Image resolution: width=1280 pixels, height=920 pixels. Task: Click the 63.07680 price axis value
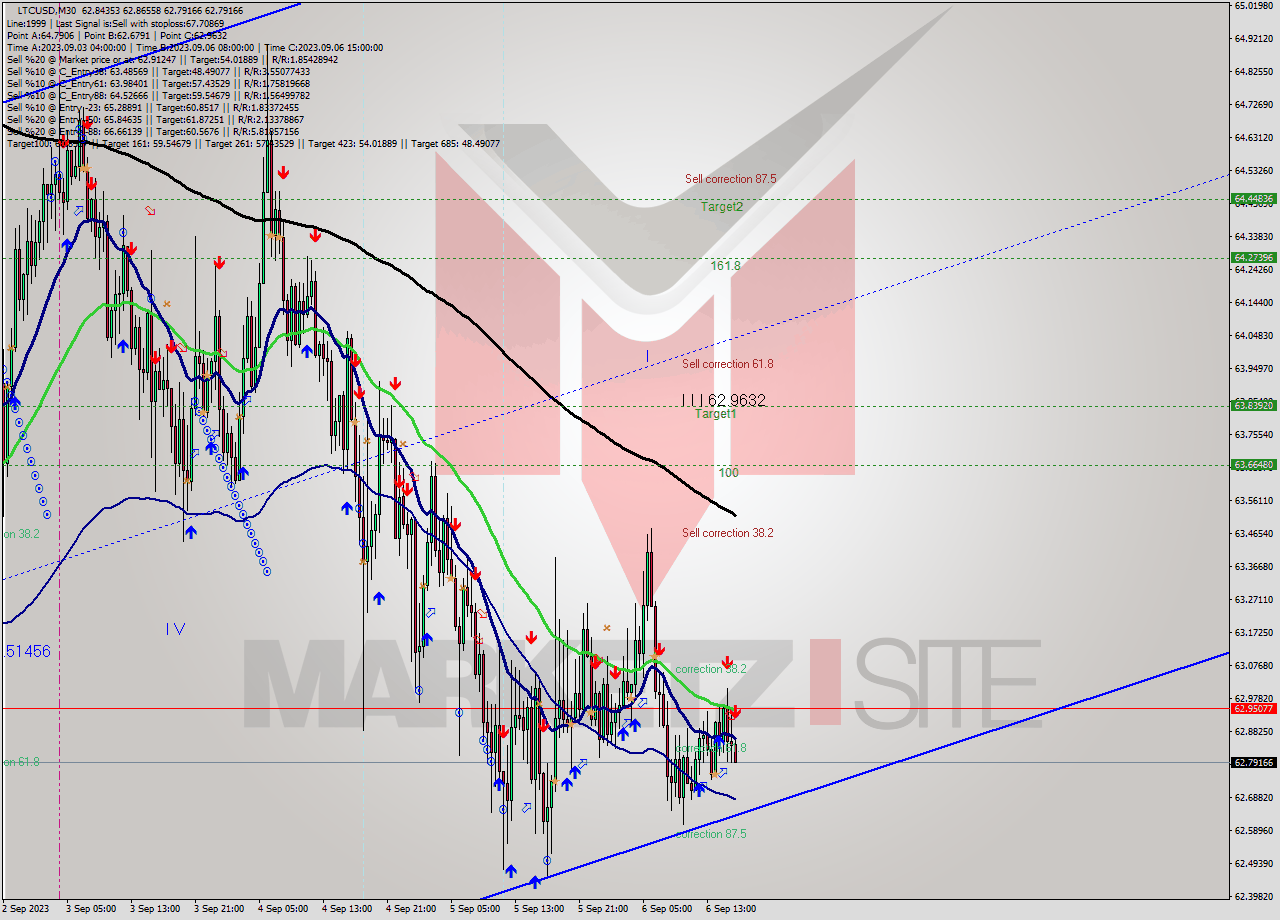click(x=1254, y=665)
